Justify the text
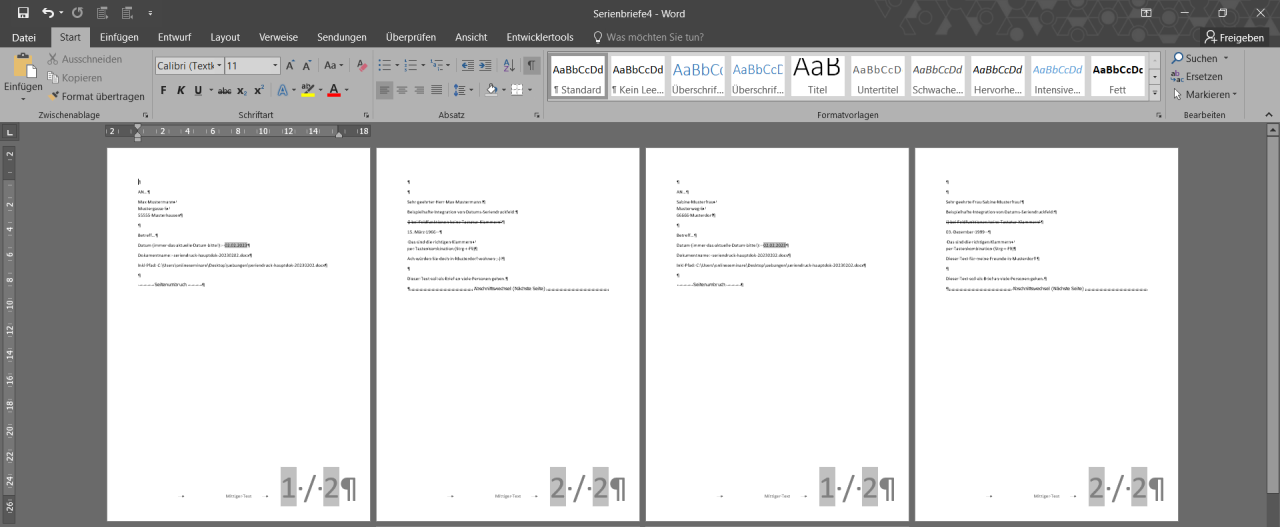This screenshot has height=527, width=1280. point(437,90)
